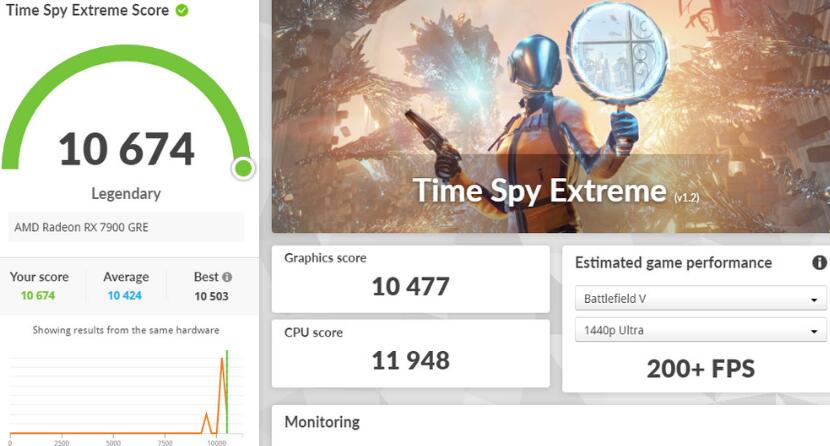Click the Legendary rating label

pyautogui.click(x=126, y=193)
